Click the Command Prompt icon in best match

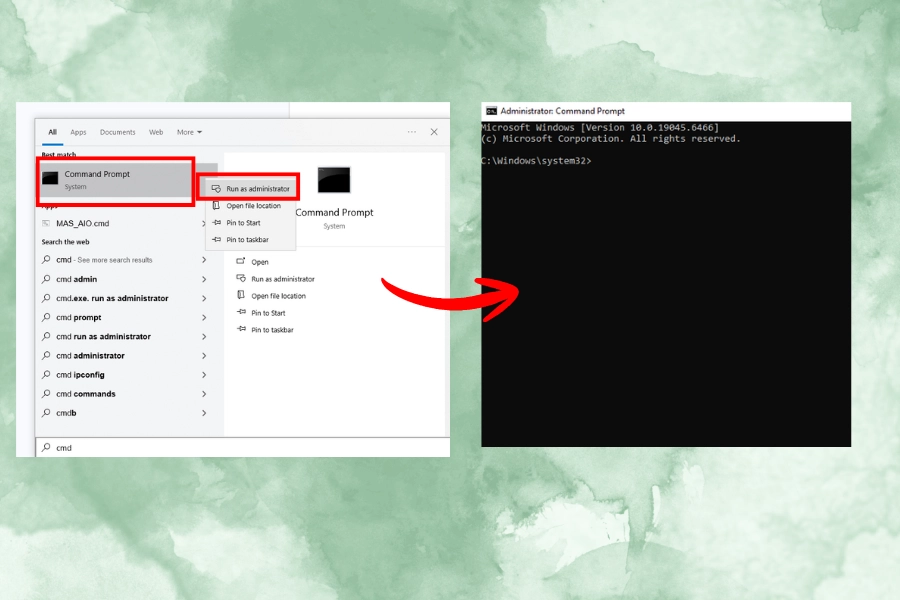click(x=51, y=179)
